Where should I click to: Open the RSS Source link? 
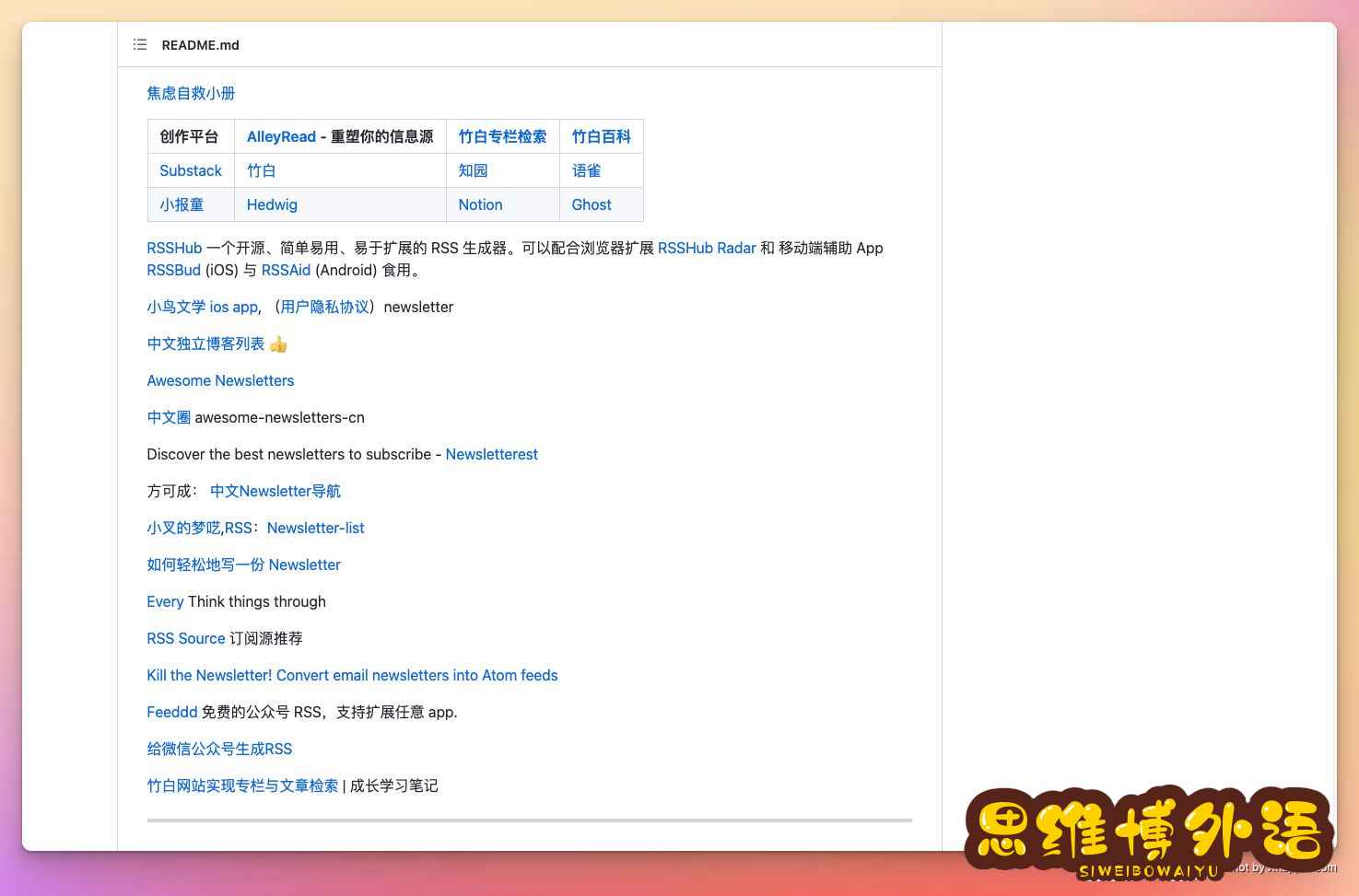tap(186, 638)
